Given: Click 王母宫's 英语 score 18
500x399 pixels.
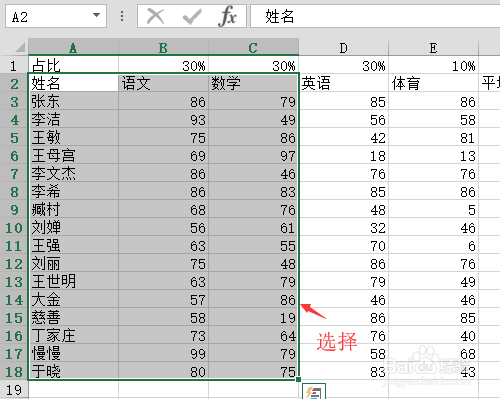Looking at the screenshot, I should (344, 155).
